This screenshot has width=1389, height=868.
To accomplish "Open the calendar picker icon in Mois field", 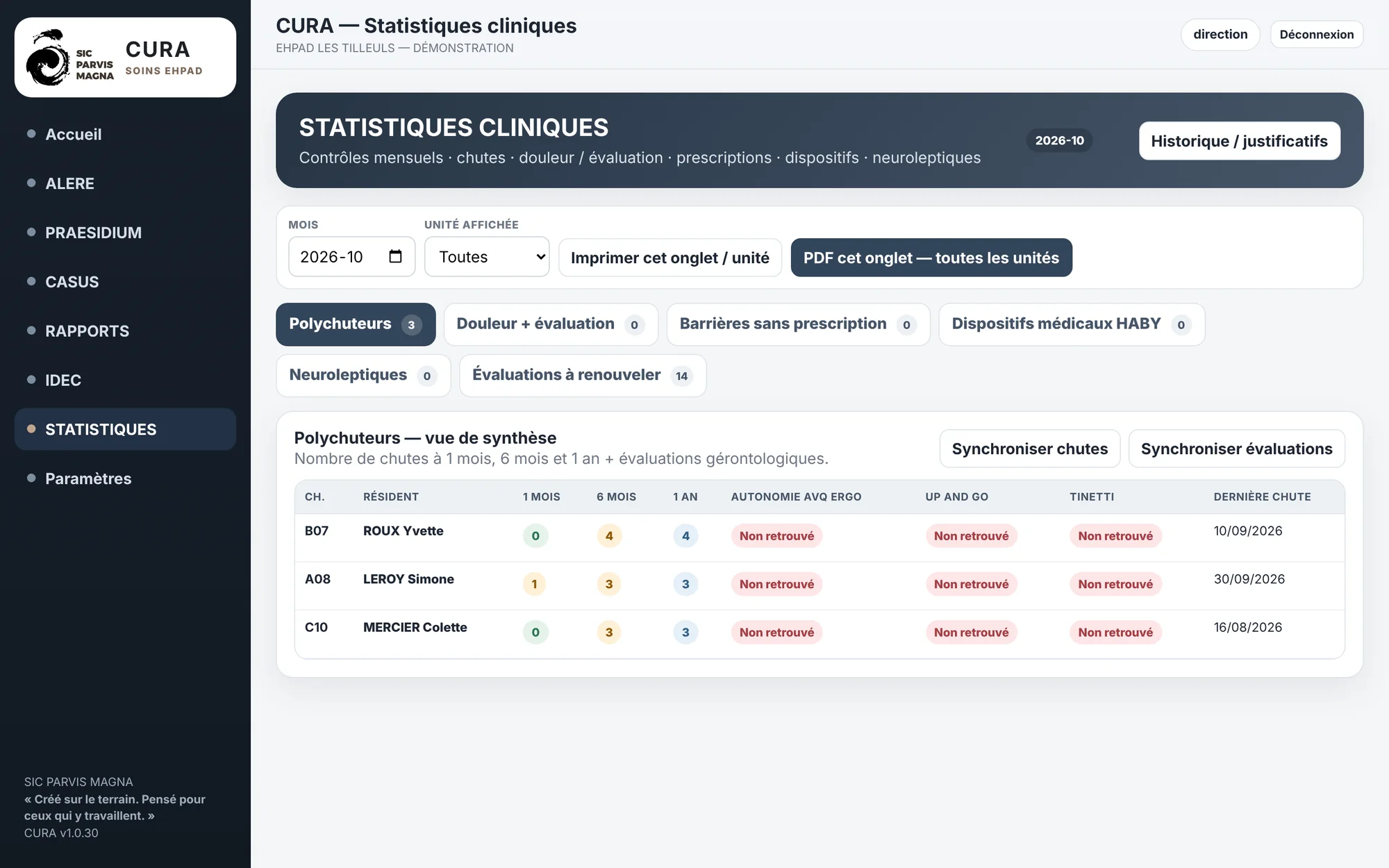I will [x=395, y=256].
